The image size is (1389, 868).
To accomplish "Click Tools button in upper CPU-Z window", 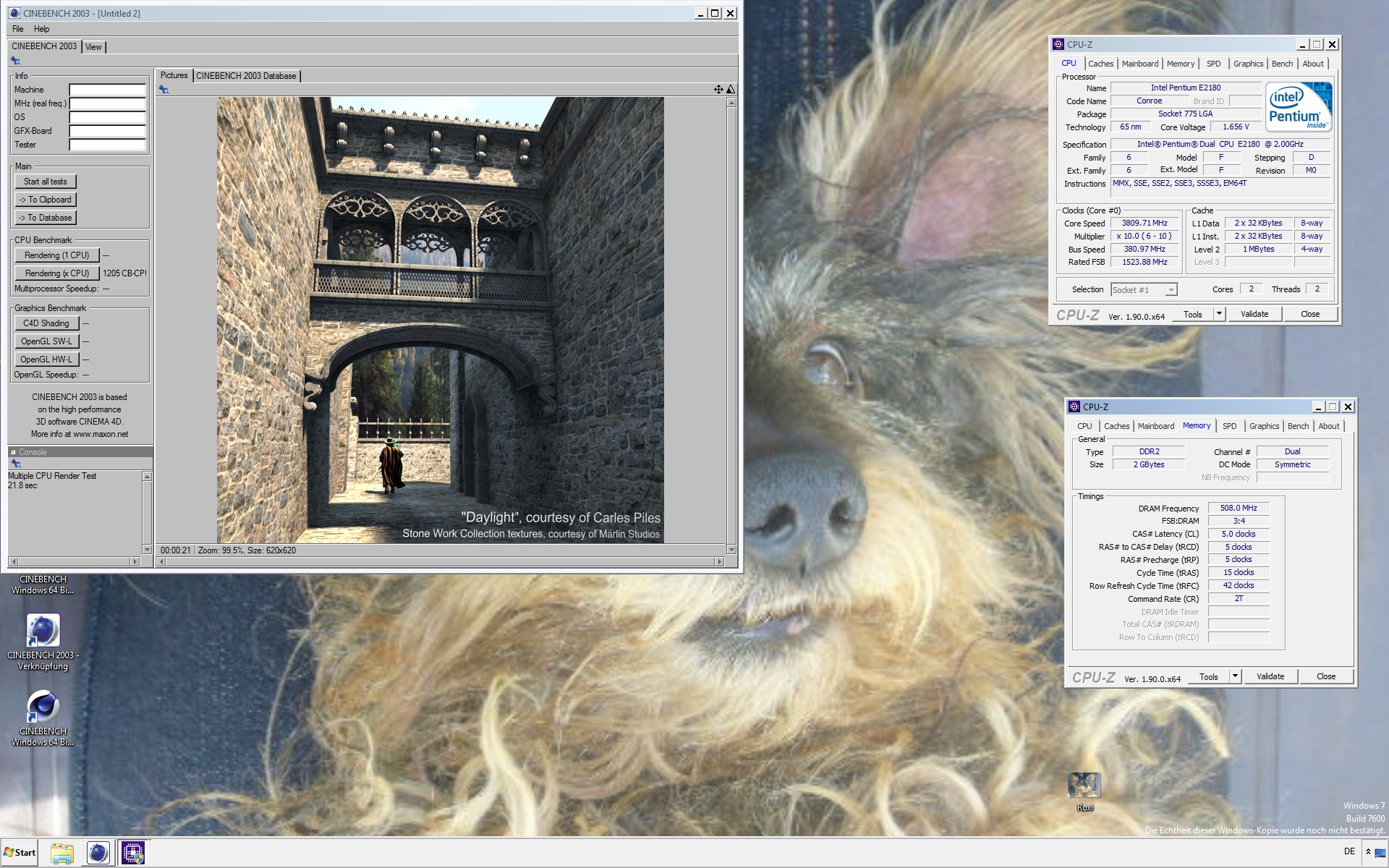I will pos(1193,314).
